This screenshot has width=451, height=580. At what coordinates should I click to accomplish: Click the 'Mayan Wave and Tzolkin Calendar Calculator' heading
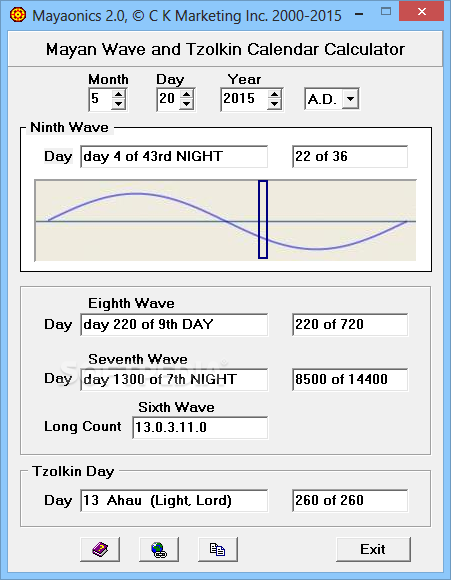point(225,49)
